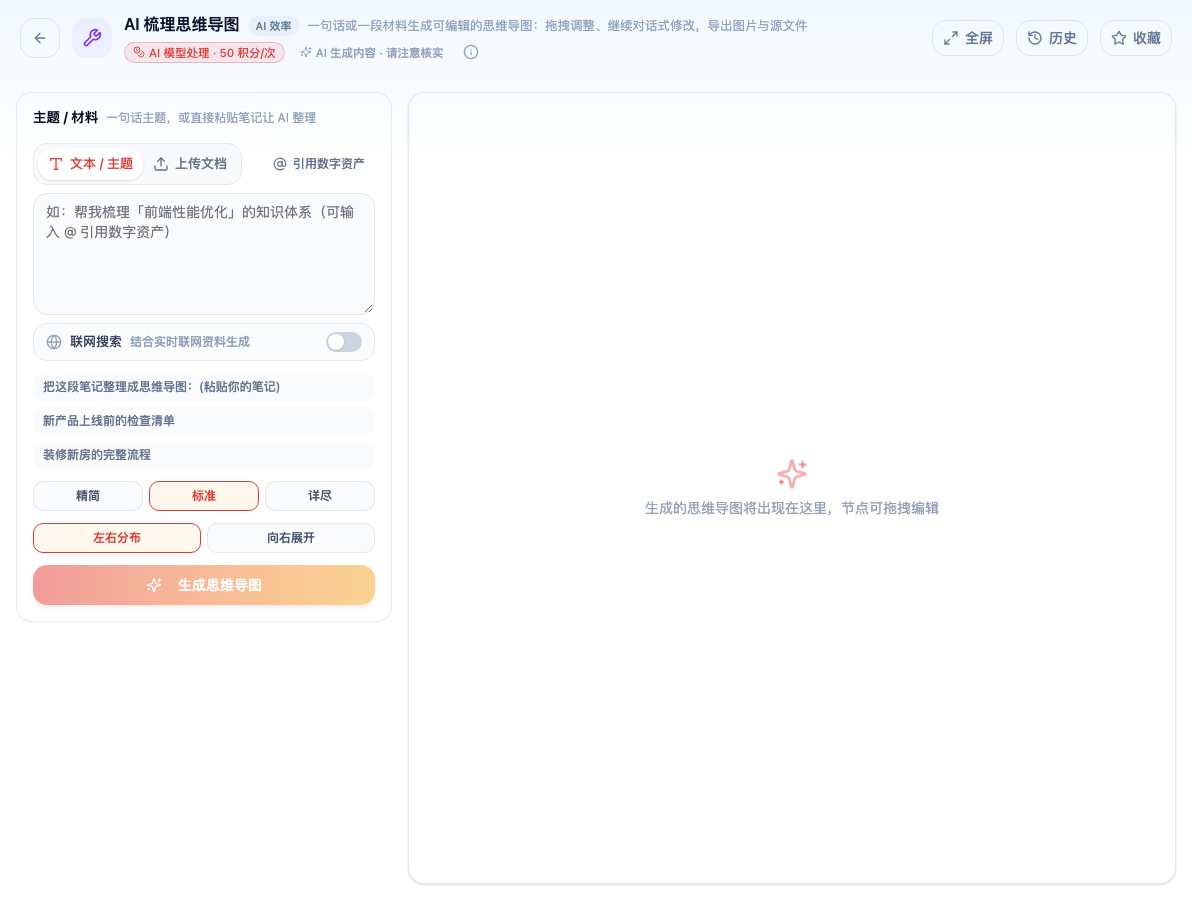Click the AI 模型处理 50 积分/次 badge
1192x900 pixels.
click(204, 52)
